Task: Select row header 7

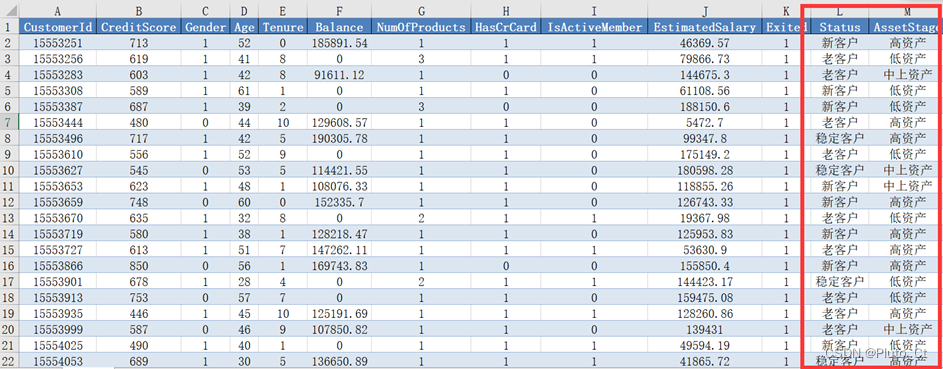Action: 9,123
